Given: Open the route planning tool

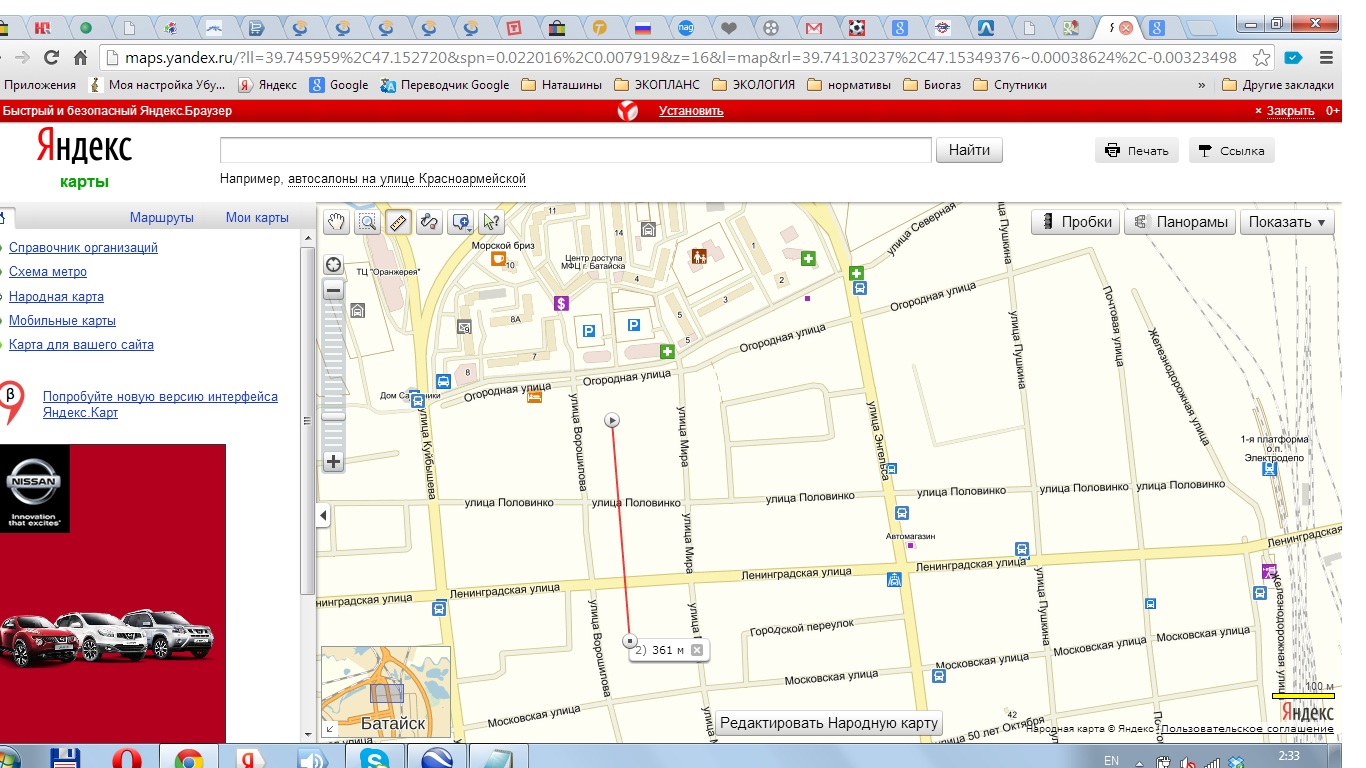Looking at the screenshot, I should [429, 222].
